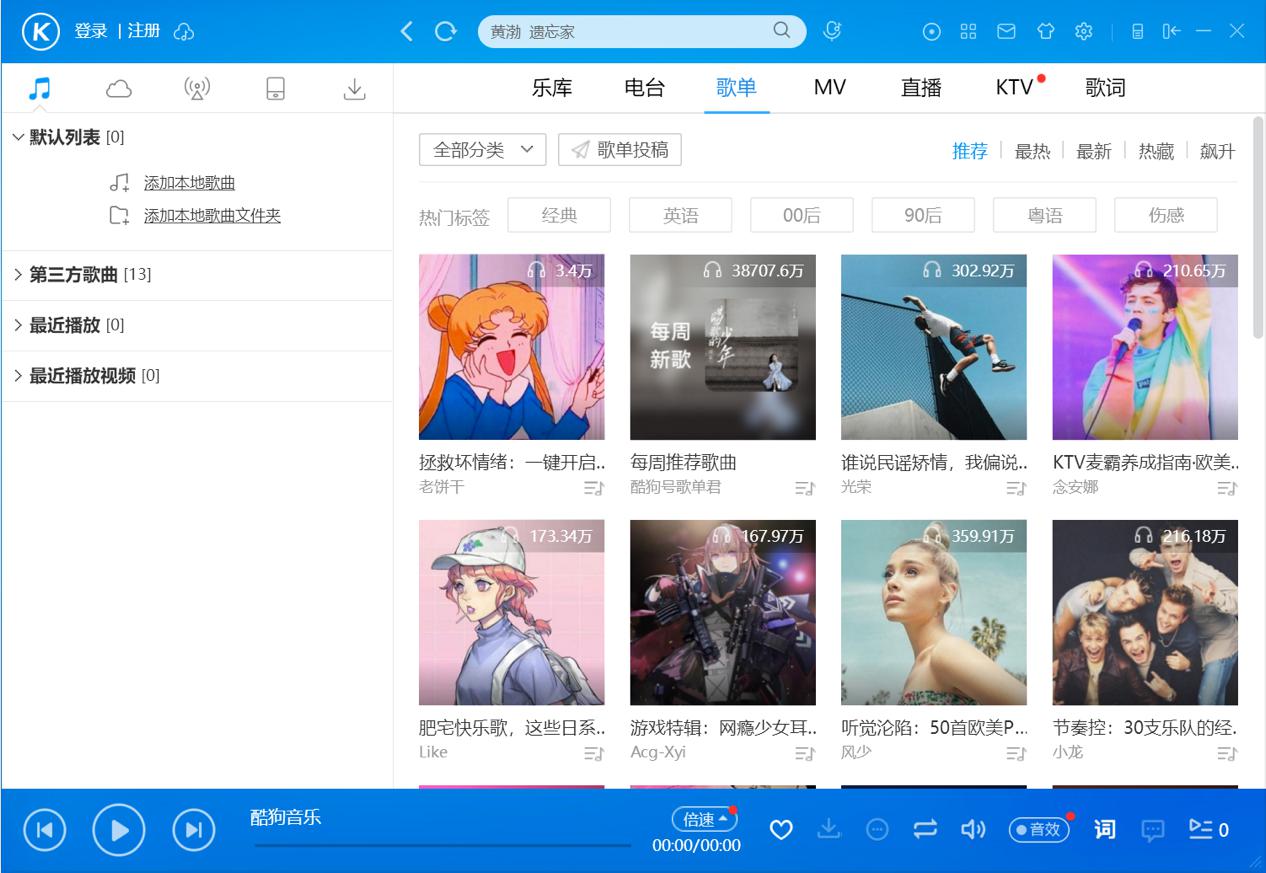The height and width of the screenshot is (873, 1266).
Task: Click the playback progress bar
Action: (442, 845)
